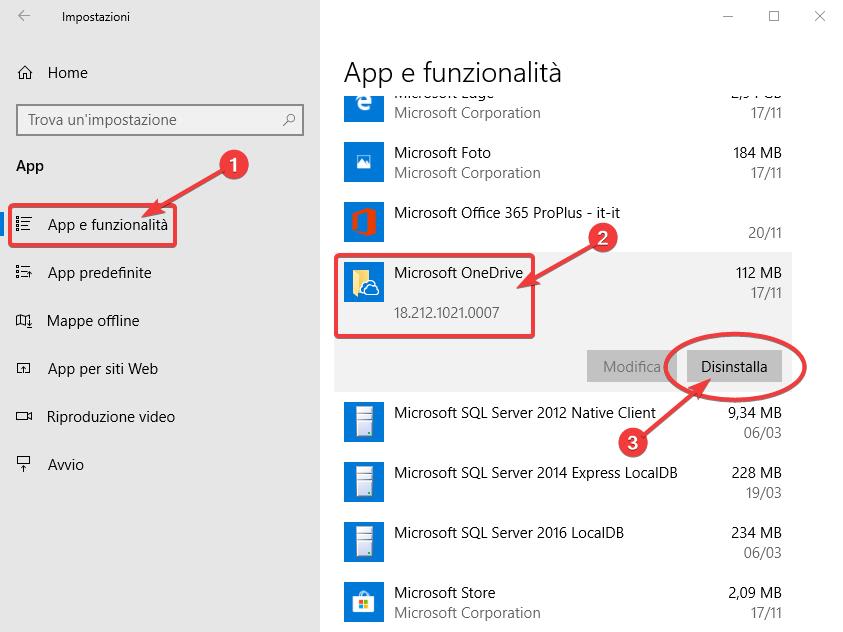Viewport: 843px width, 632px height.
Task: Open the Home icon in sidebar
Action: click(25, 73)
